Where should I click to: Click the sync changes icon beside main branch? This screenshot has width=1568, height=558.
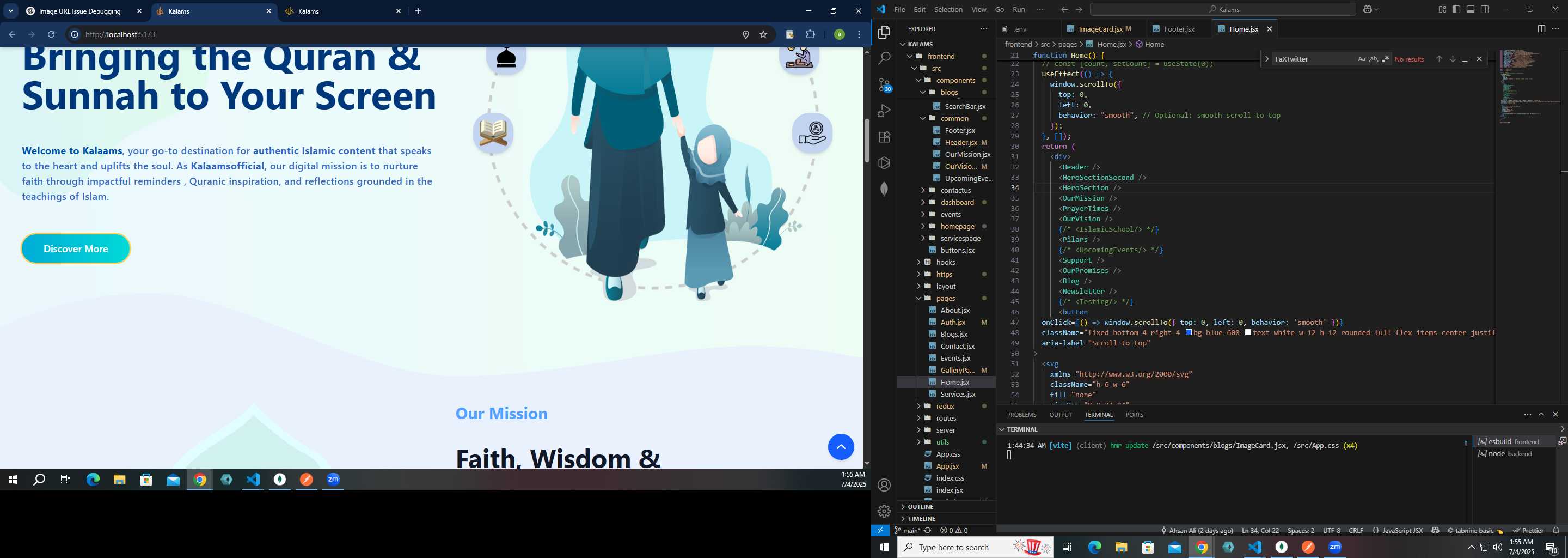click(928, 531)
